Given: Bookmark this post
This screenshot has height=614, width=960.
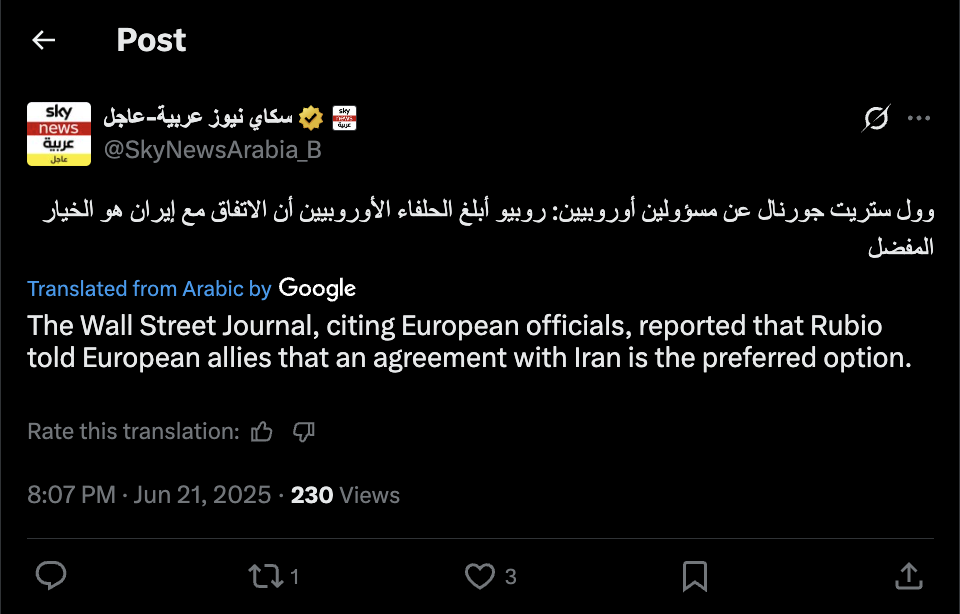Looking at the screenshot, I should (695, 576).
